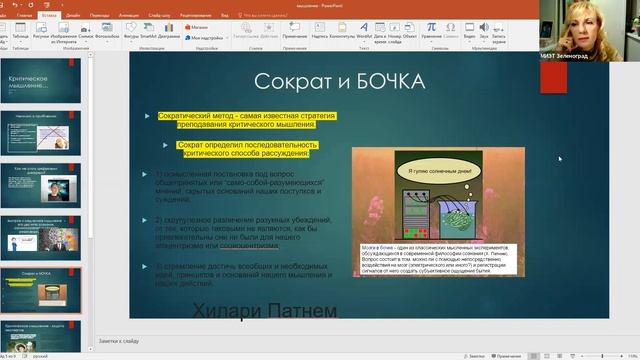Viewport: 640px width, 360px height.
Task: Select fourth slide thumbnail with colorful head
Action: (x=41, y=238)
